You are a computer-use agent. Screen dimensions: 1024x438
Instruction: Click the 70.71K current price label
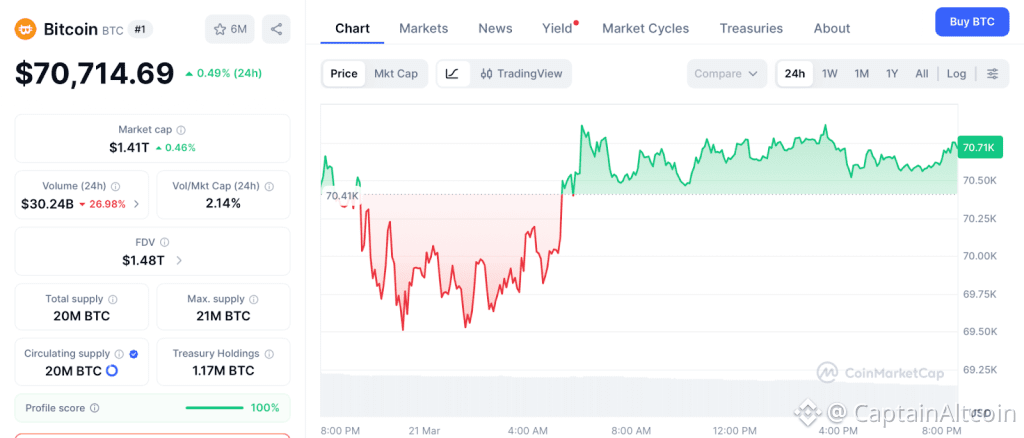977,147
